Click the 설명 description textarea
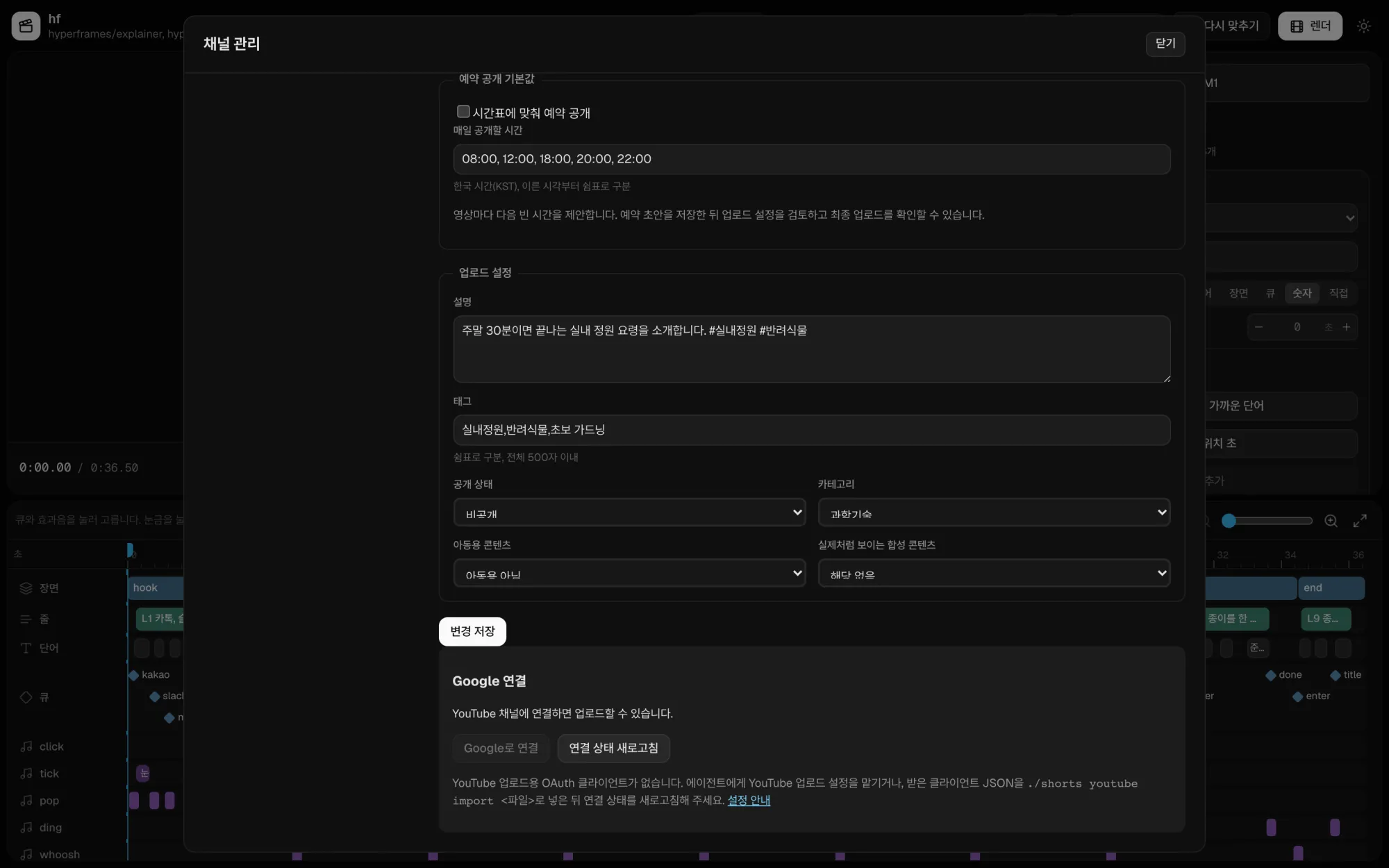This screenshot has width=1389, height=868. point(811,349)
